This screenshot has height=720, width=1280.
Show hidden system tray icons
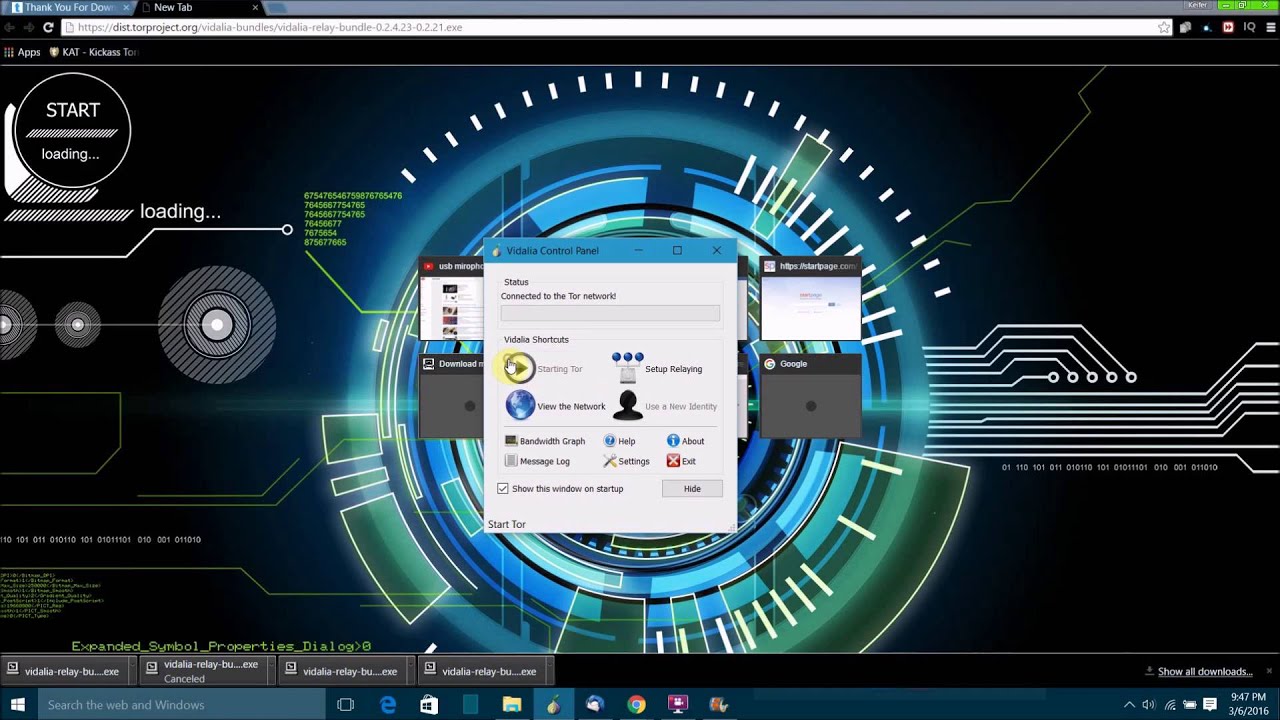1129,704
